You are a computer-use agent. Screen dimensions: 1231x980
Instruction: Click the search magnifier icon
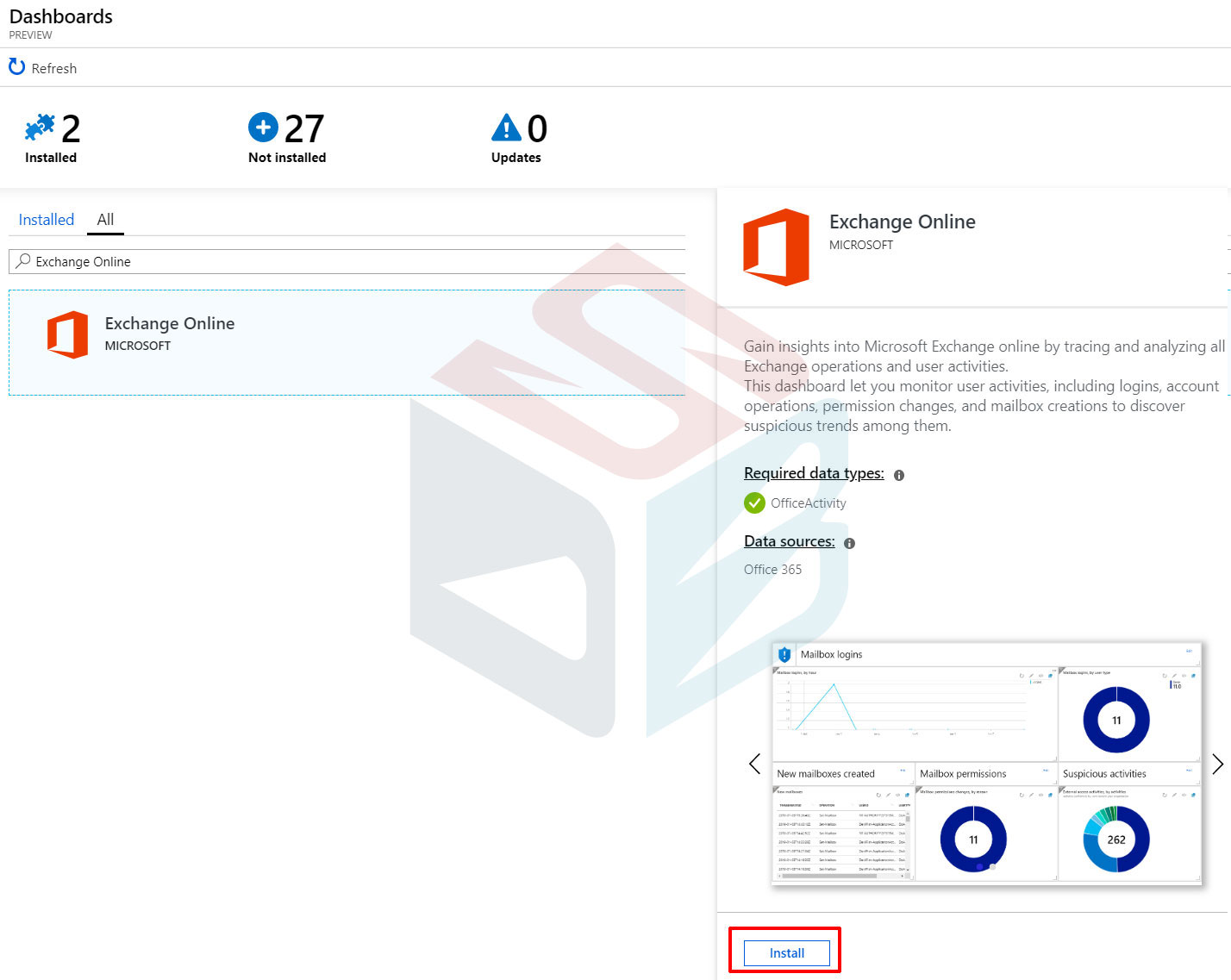23,261
